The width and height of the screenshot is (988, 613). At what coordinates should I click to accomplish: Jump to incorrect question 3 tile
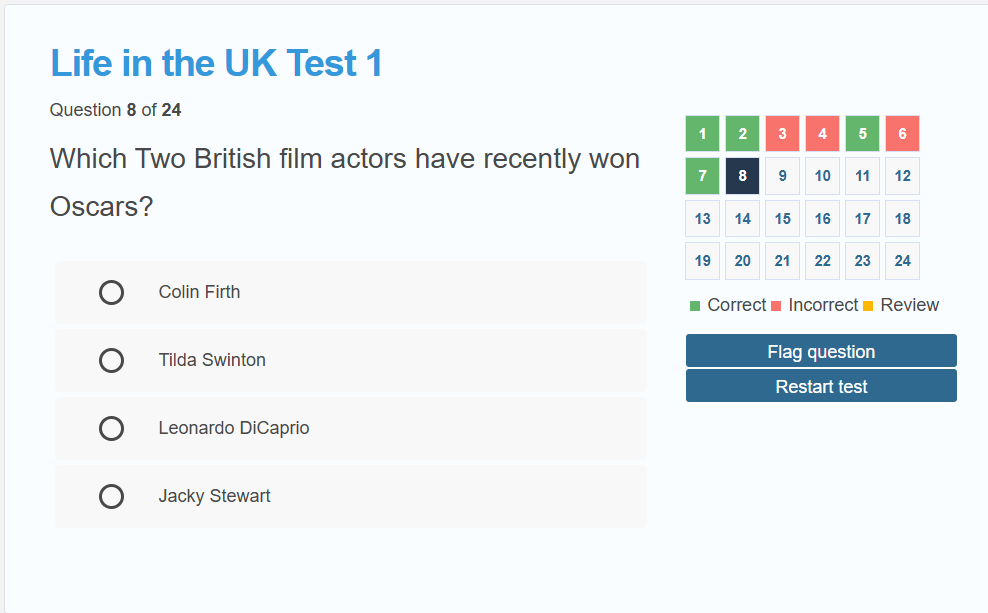point(783,134)
